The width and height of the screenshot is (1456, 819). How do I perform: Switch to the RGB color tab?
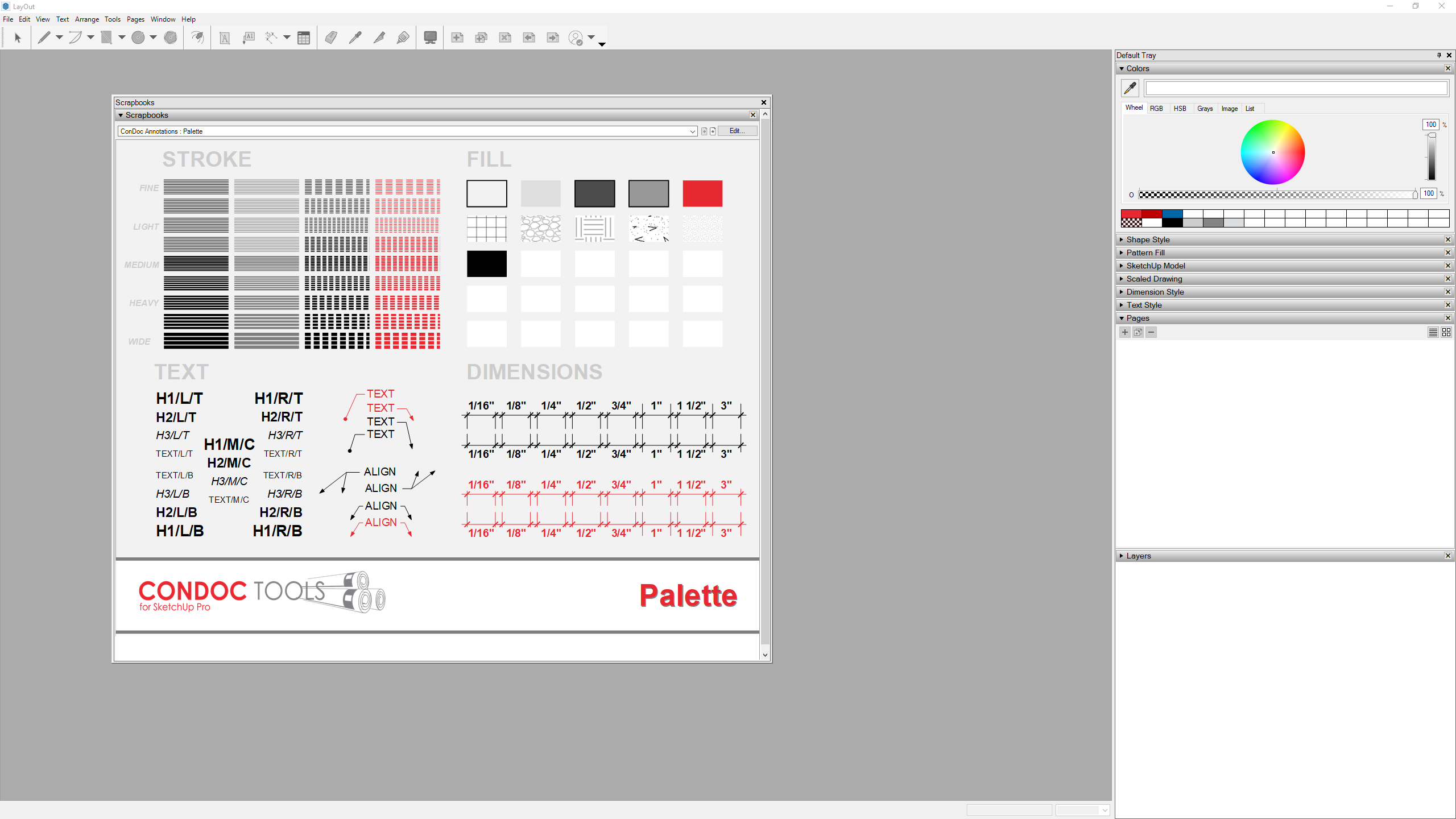pyautogui.click(x=1156, y=108)
